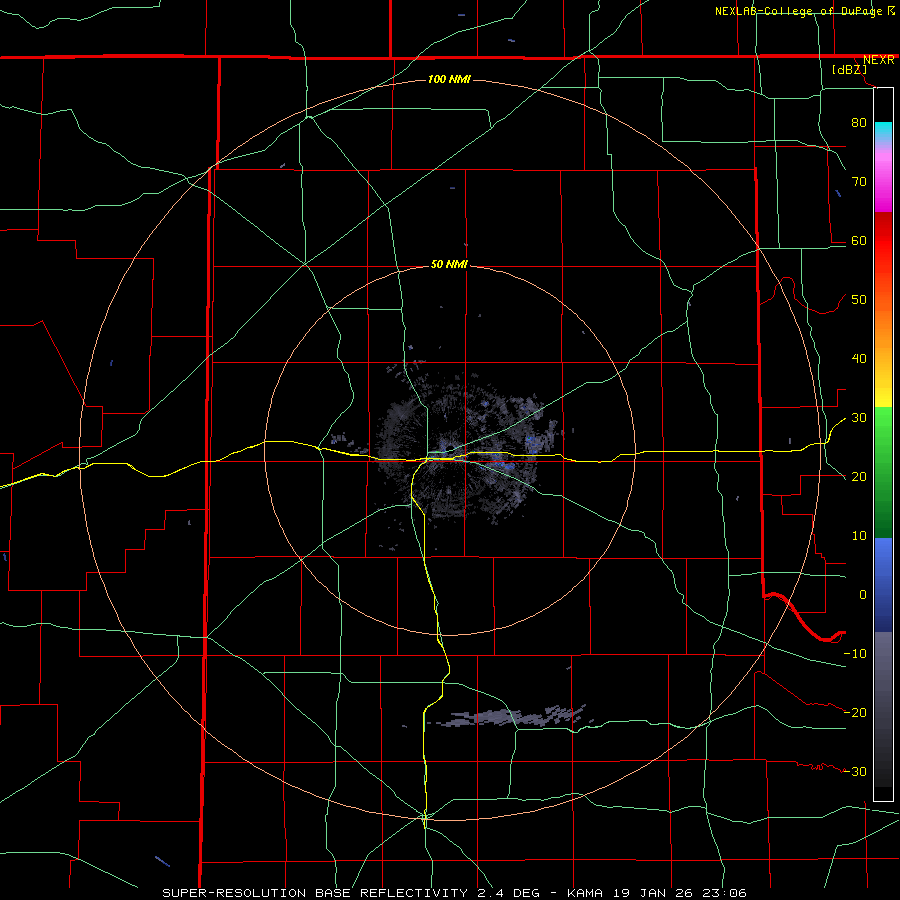The width and height of the screenshot is (900, 900).
Task: Click the [dBZ] unit label
Action: pyautogui.click(x=849, y=69)
